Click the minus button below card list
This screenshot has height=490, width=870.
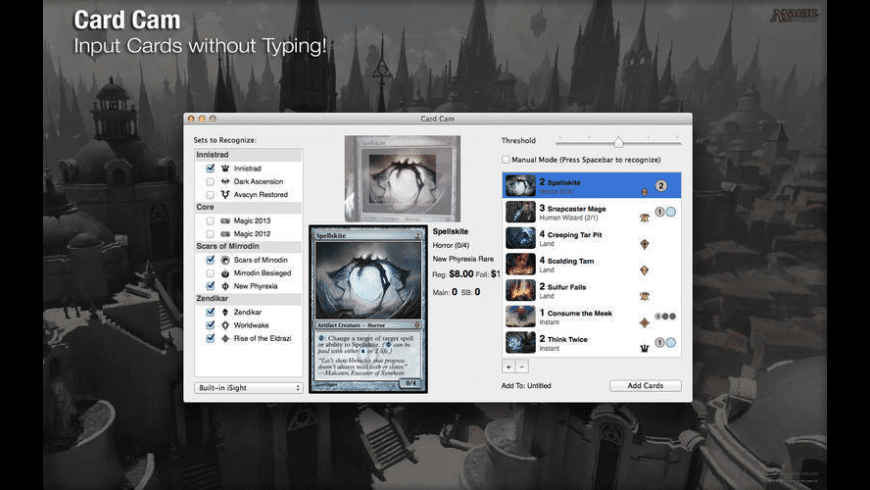tap(522, 367)
